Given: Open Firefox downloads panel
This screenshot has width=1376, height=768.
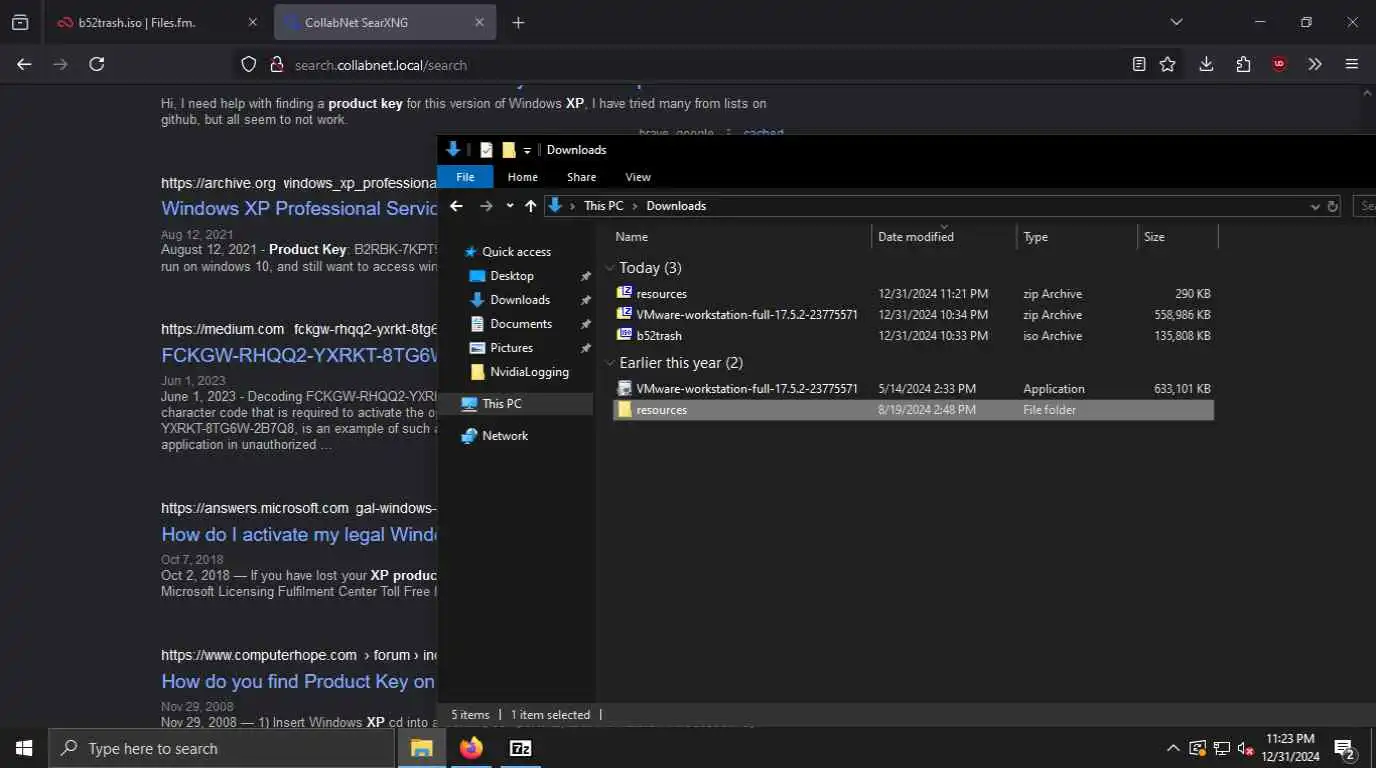Looking at the screenshot, I should click(x=1206, y=64).
